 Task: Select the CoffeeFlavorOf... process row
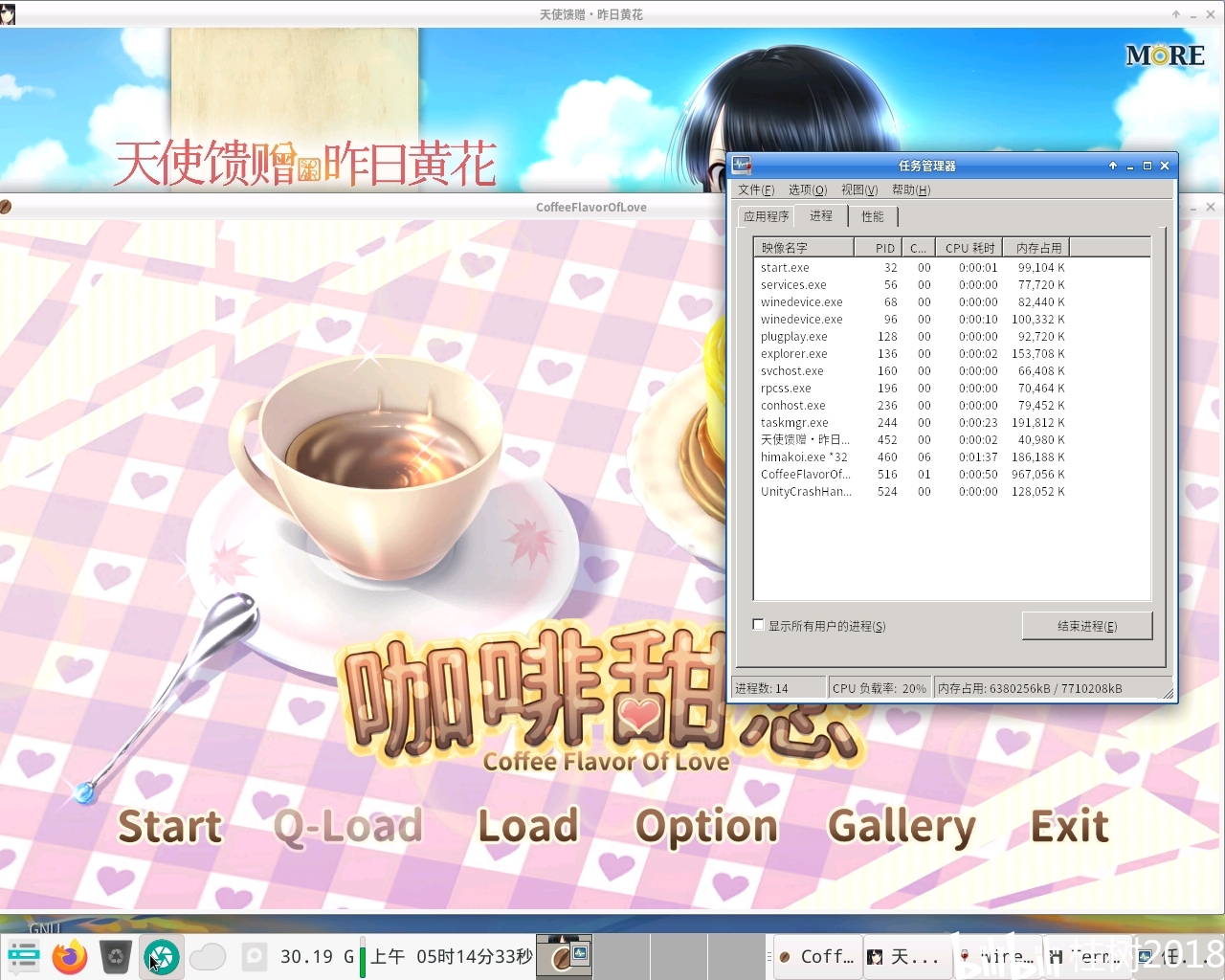912,475
